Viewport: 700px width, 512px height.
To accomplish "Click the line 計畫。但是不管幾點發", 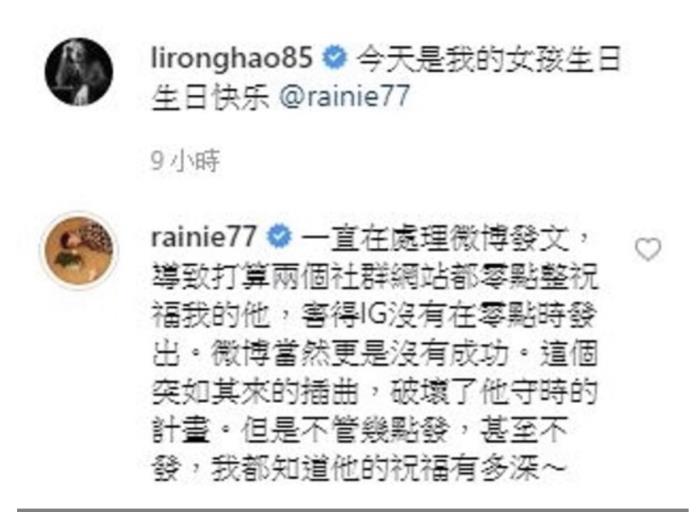I will 300,430.
